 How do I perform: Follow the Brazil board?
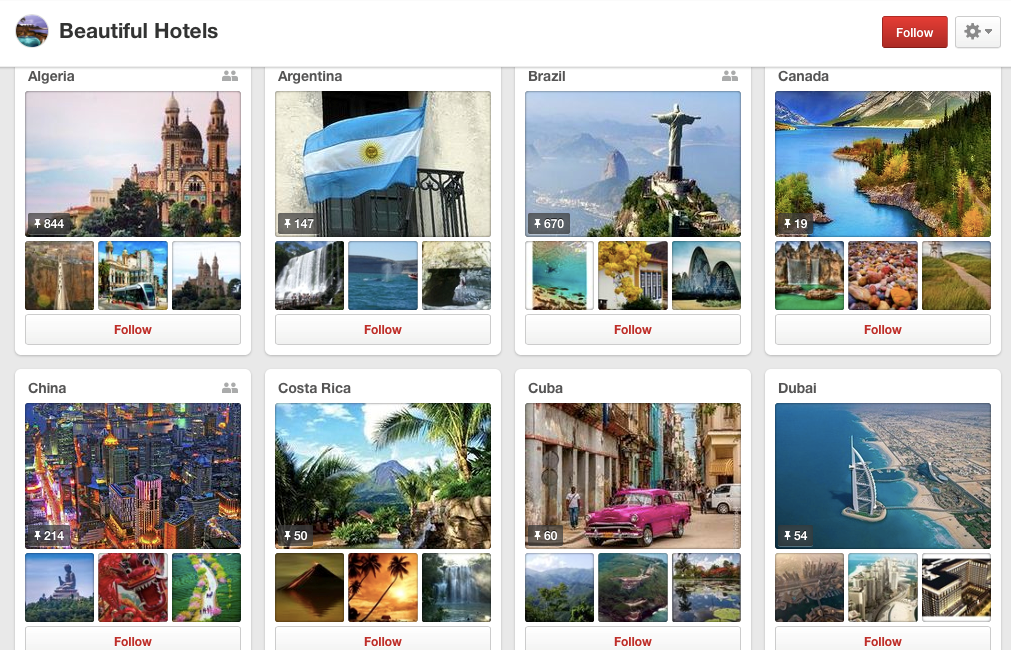[633, 330]
